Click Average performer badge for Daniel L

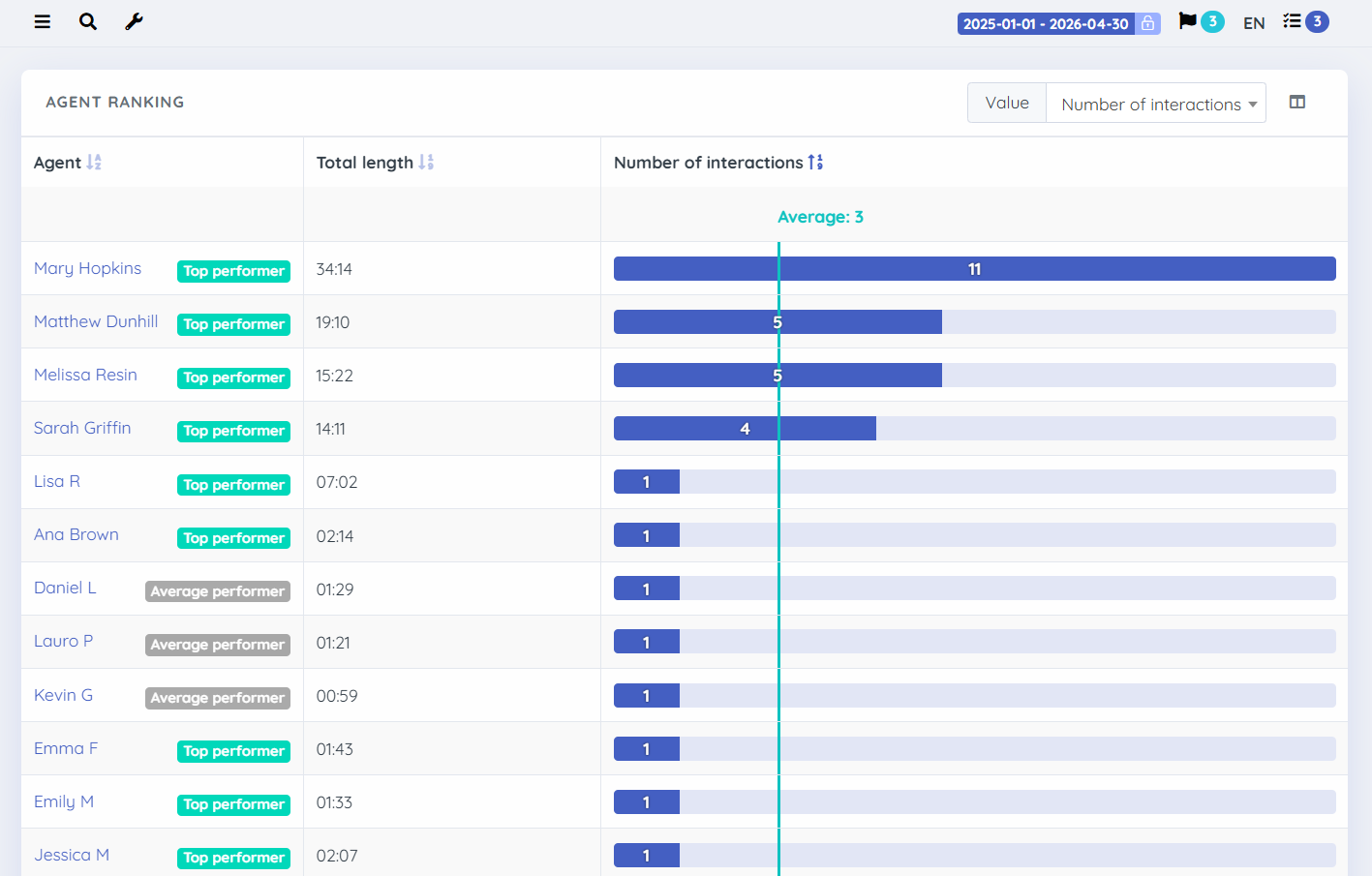[218, 591]
